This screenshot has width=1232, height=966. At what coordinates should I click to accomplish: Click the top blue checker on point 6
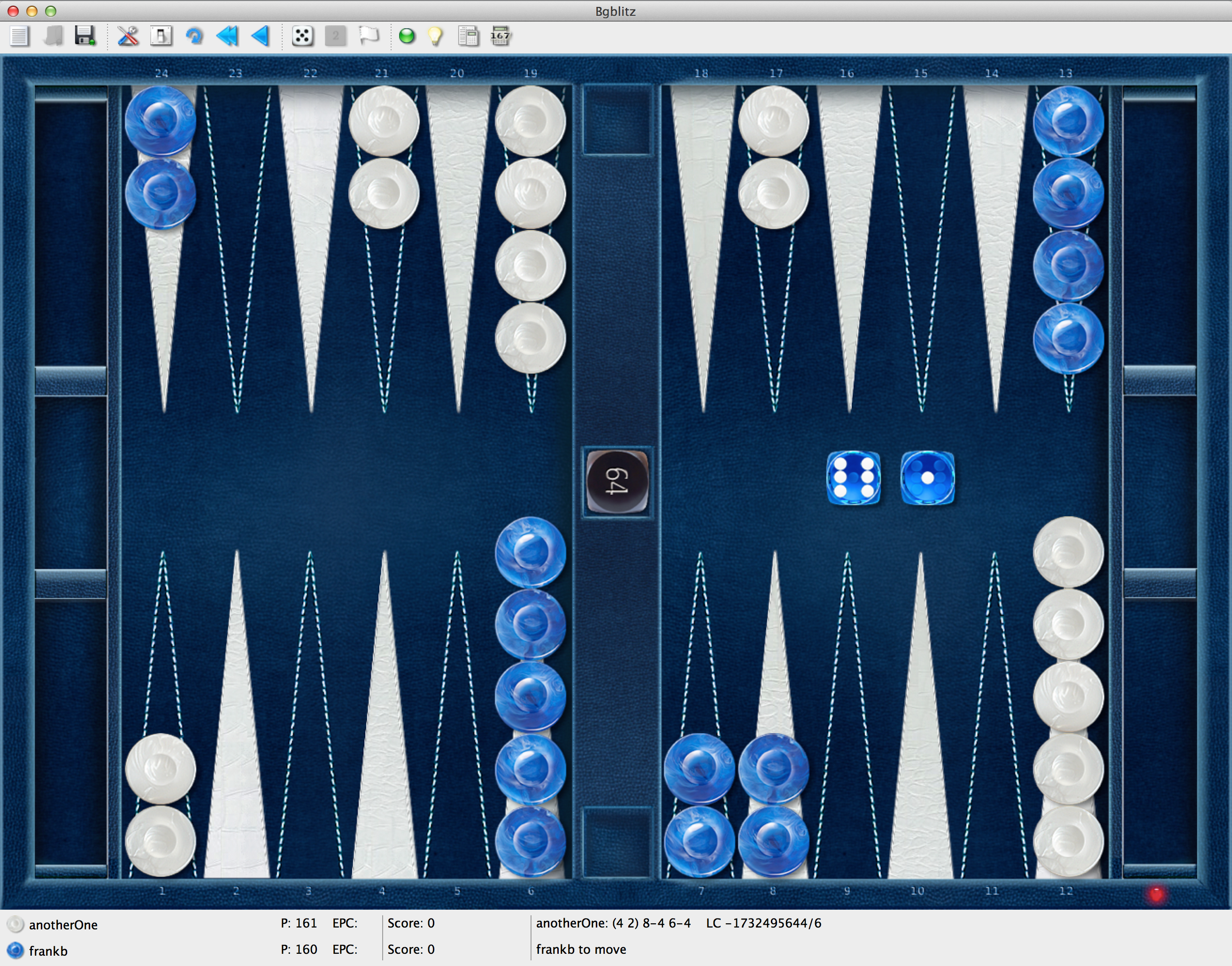pos(530,552)
